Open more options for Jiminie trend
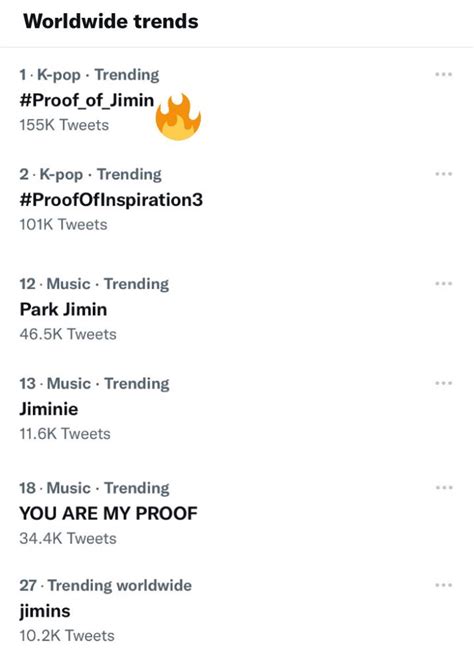 pos(444,383)
